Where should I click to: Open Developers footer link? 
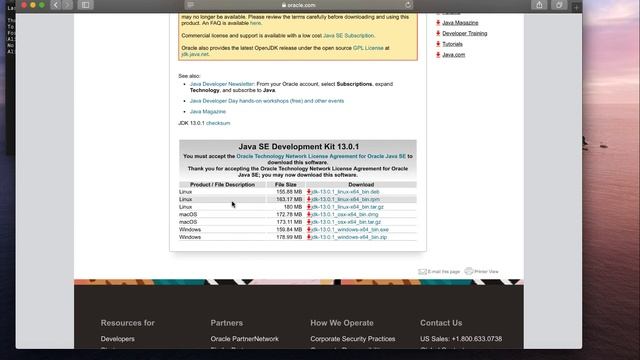click(118, 339)
